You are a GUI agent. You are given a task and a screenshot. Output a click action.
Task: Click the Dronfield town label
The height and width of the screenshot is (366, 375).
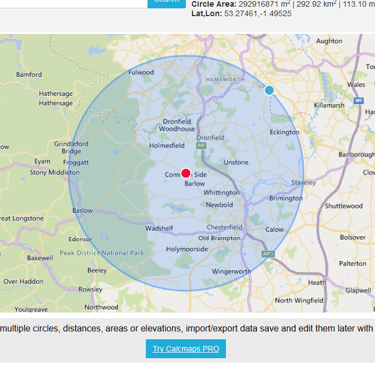point(210,137)
